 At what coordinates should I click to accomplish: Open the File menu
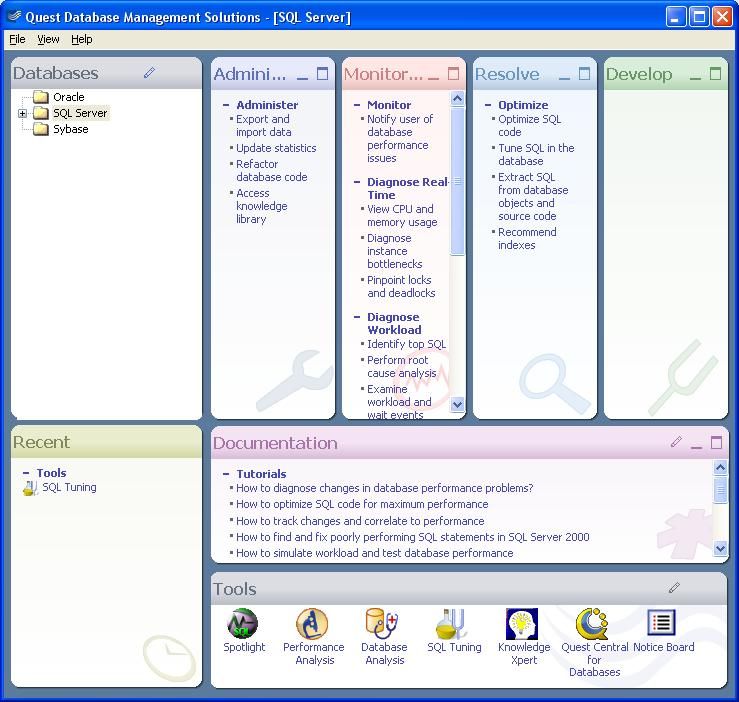(17, 39)
